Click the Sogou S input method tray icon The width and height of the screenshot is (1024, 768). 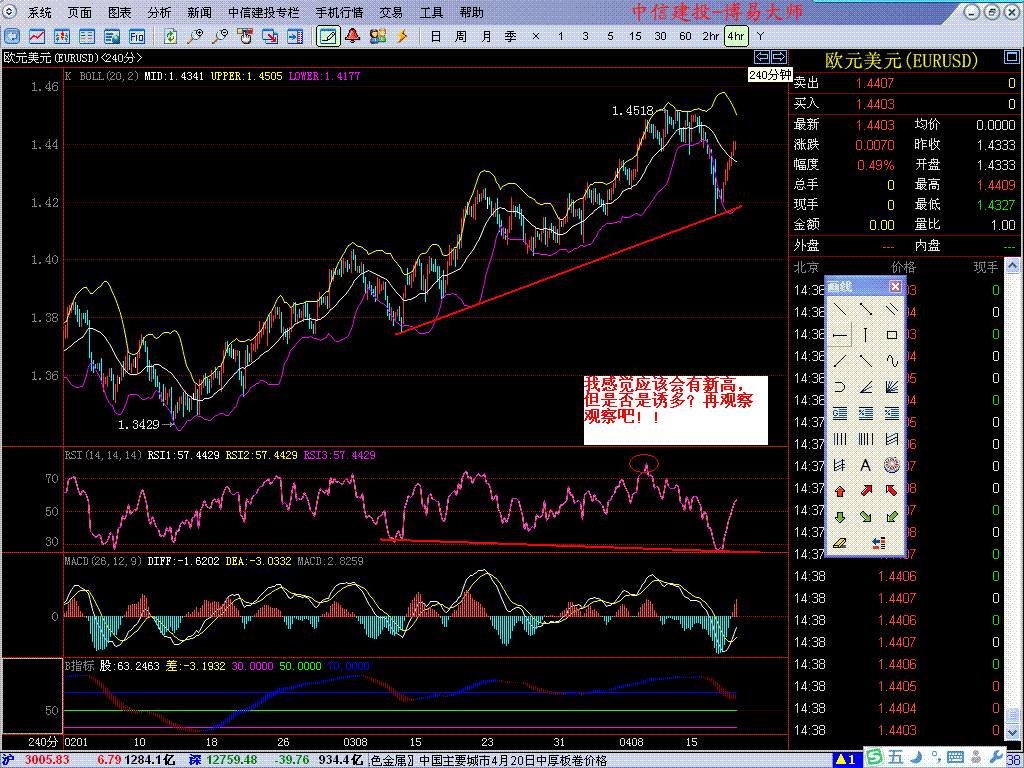875,757
